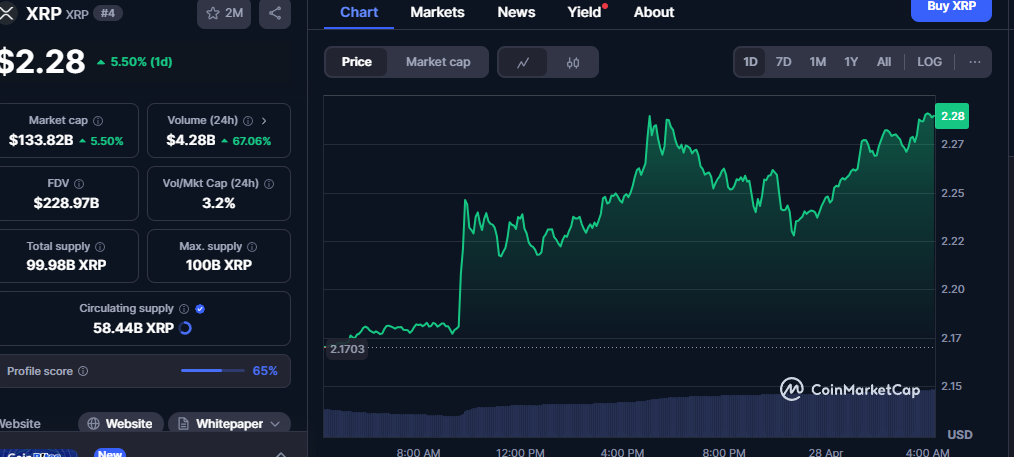Select the Market cap chart toggle

coord(438,62)
